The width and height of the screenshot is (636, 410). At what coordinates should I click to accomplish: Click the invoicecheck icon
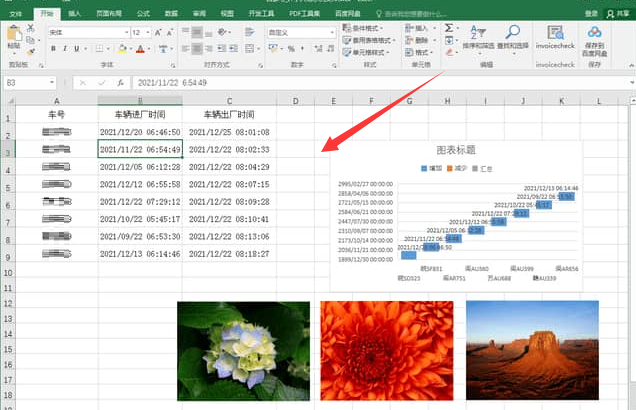coord(554,36)
